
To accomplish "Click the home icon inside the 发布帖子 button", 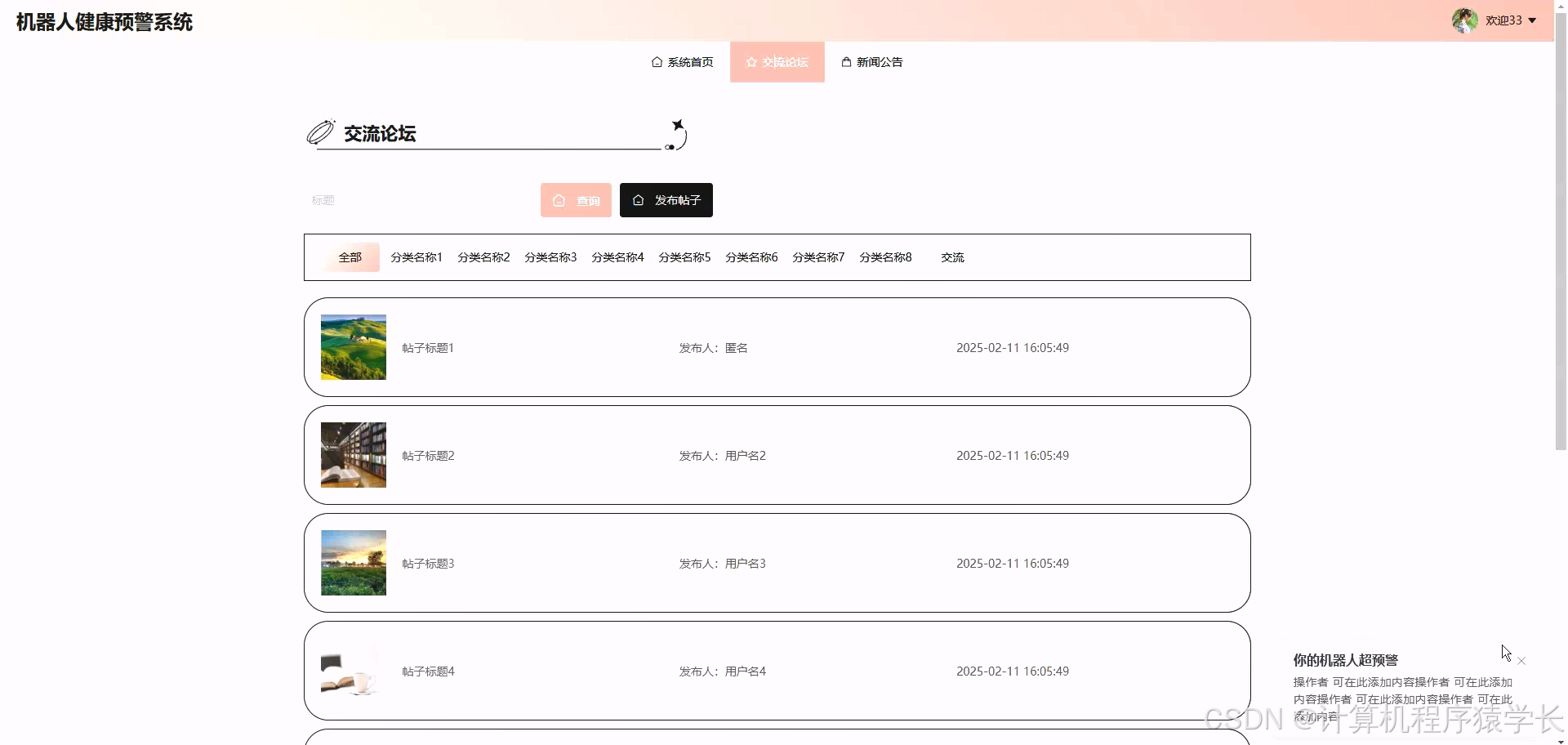I will pos(638,200).
